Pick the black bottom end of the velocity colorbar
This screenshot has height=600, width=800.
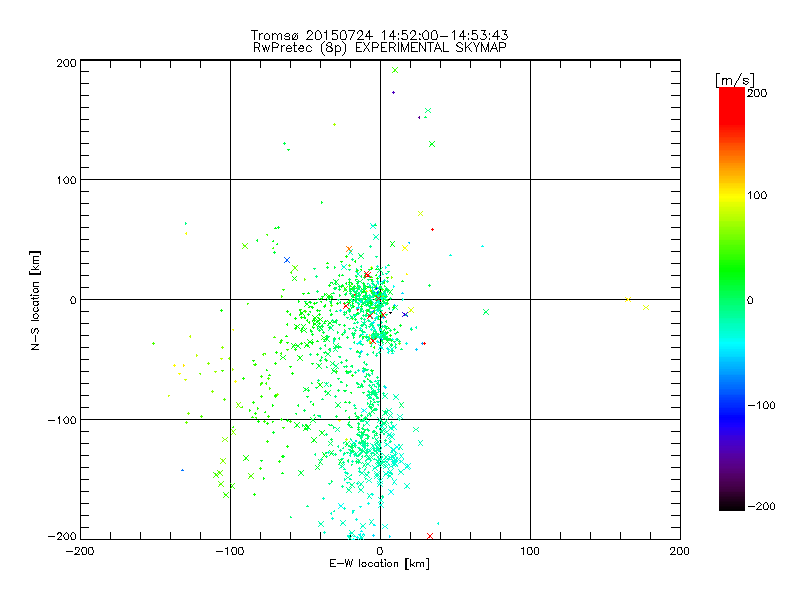click(x=732, y=503)
